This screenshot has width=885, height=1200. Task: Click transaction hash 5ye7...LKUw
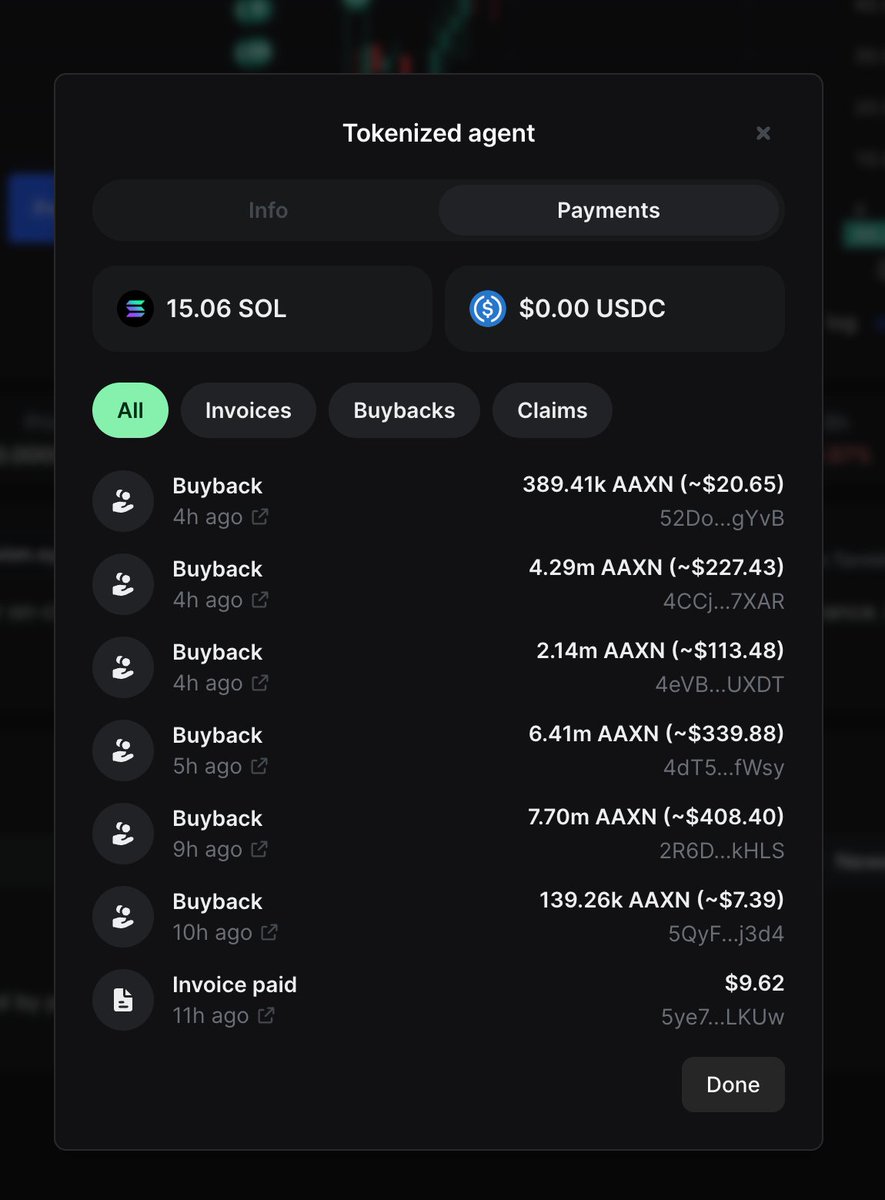[x=723, y=1016]
